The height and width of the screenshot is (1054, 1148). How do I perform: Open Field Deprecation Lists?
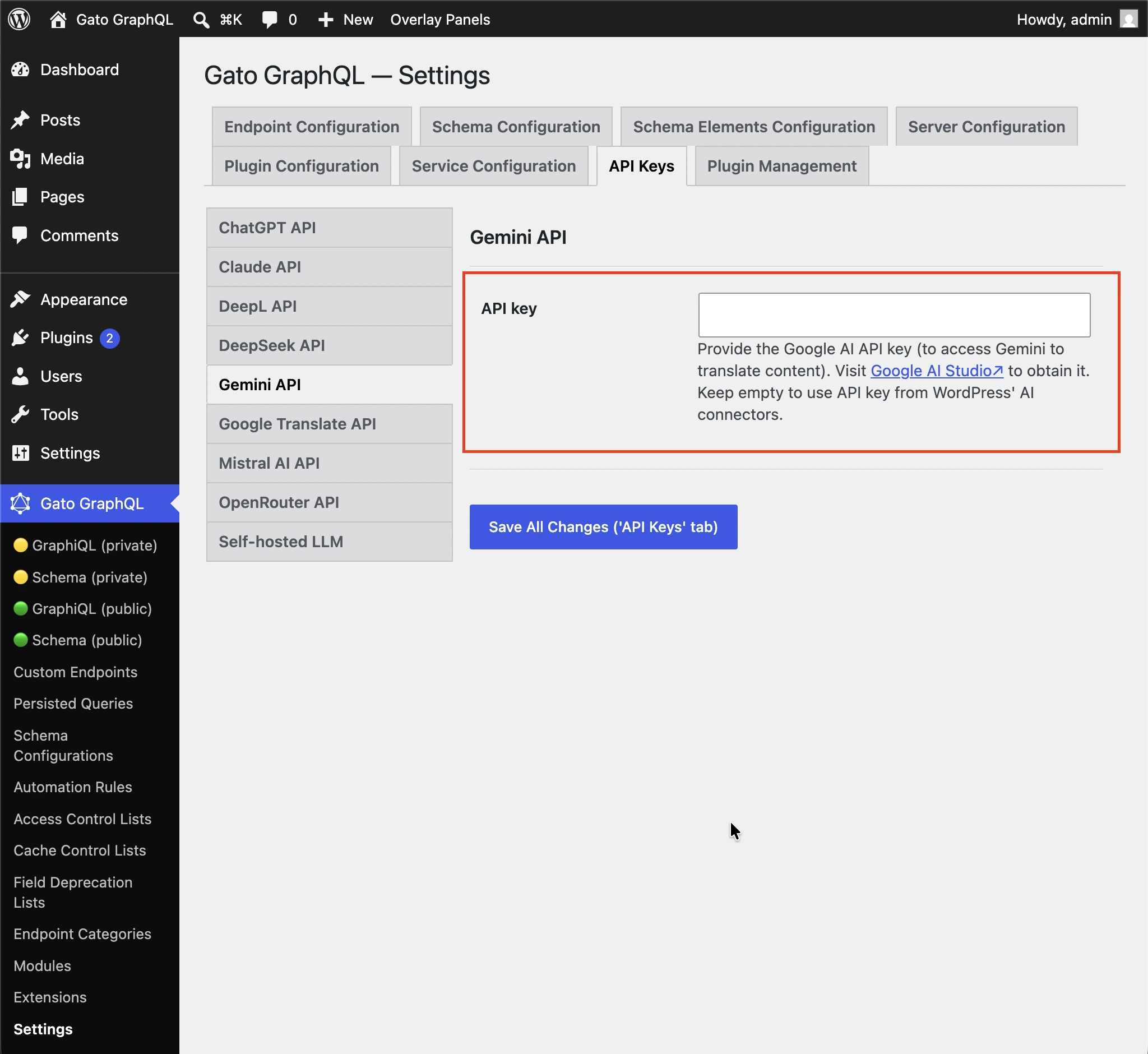pyautogui.click(x=72, y=892)
